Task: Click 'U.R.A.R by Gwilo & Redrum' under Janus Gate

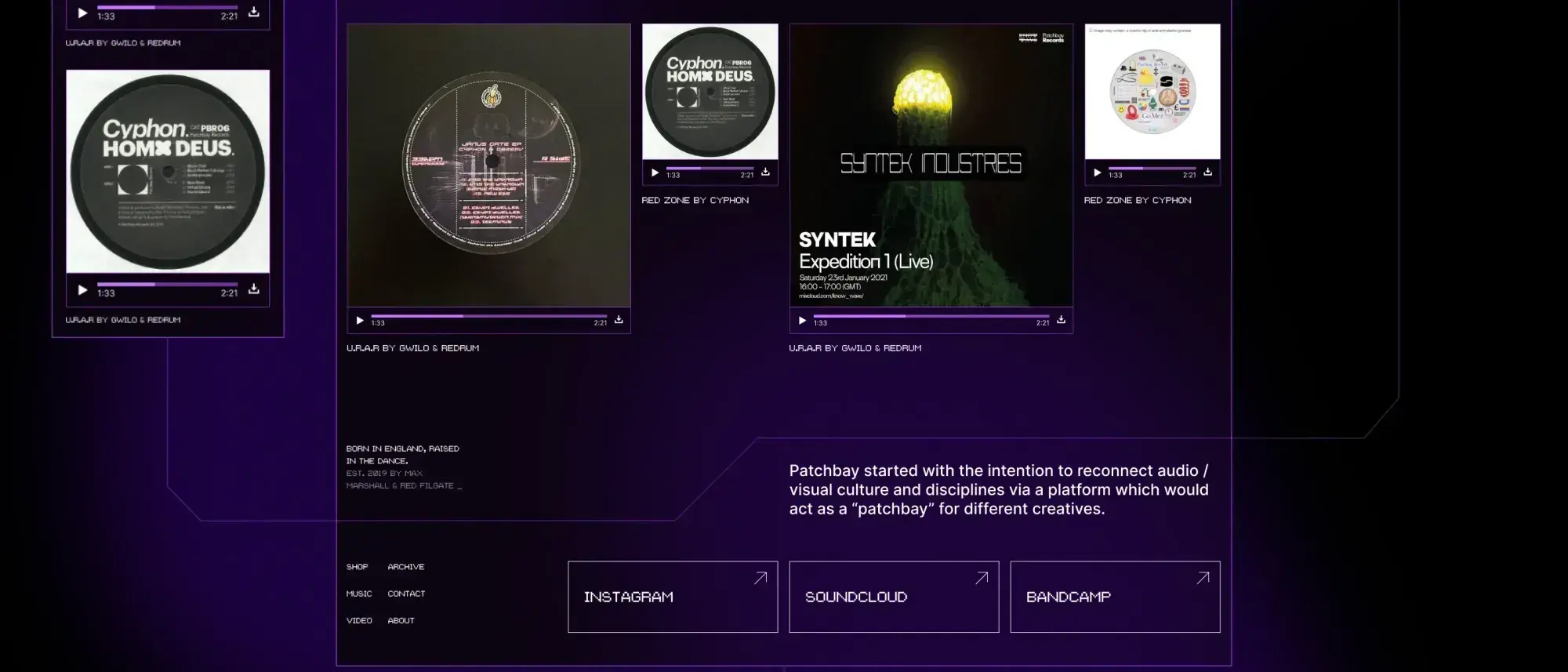Action: click(x=413, y=348)
